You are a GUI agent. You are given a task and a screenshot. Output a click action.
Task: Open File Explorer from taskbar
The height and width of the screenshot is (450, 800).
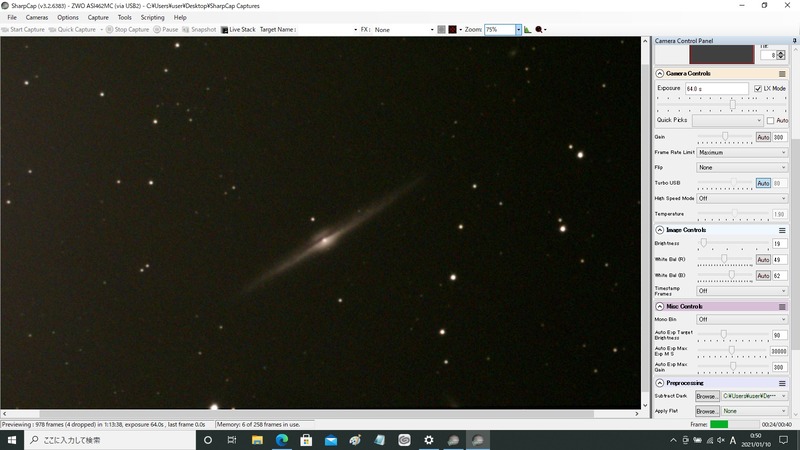(257, 440)
